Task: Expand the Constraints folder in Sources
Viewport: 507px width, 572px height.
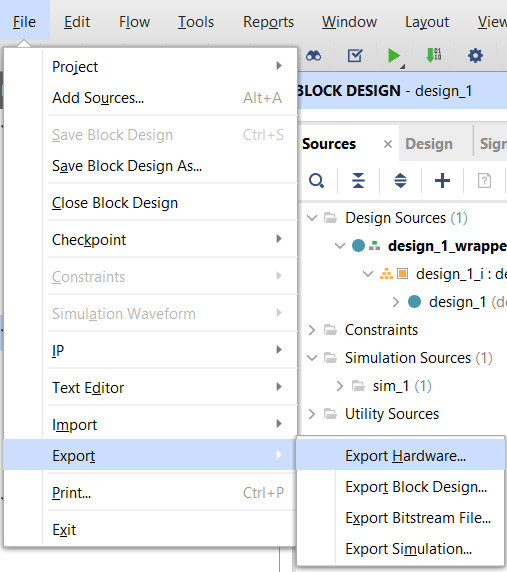Action: point(311,330)
